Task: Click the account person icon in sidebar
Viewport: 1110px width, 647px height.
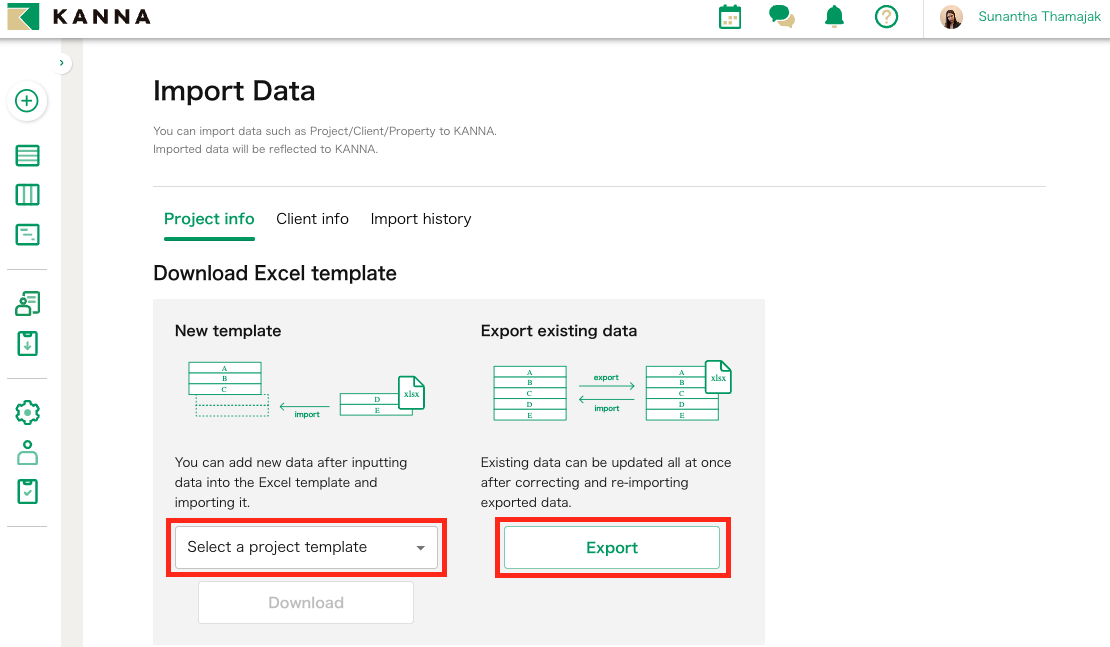Action: (27, 452)
